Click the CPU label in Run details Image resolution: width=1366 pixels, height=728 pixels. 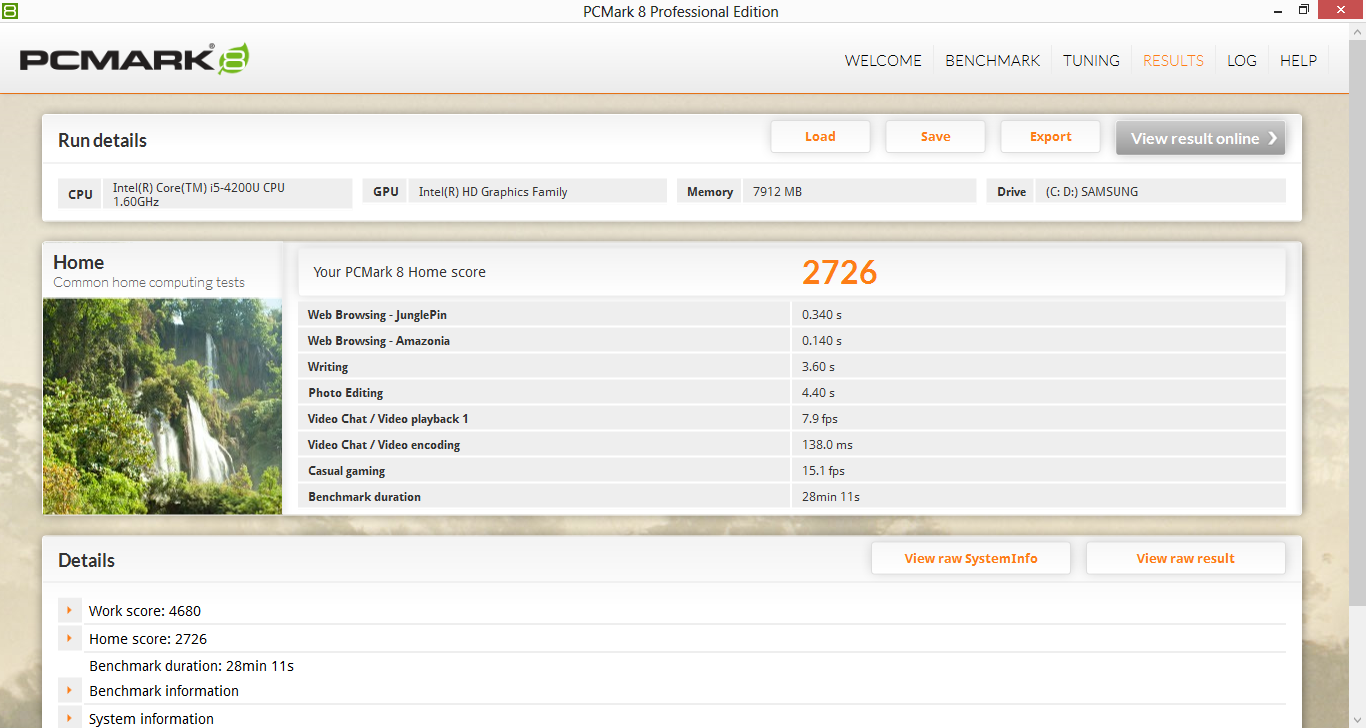(x=80, y=194)
